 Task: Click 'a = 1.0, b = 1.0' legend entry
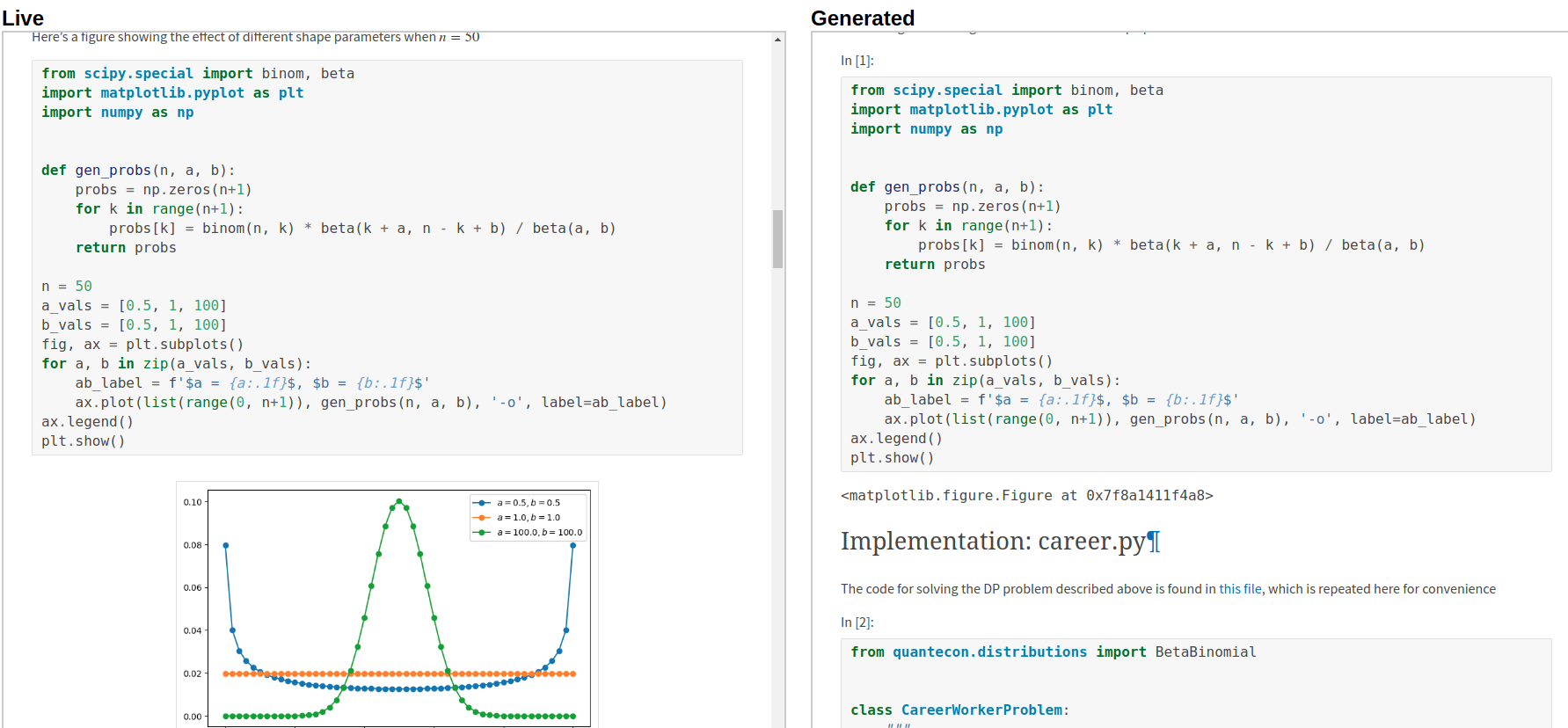(x=529, y=518)
